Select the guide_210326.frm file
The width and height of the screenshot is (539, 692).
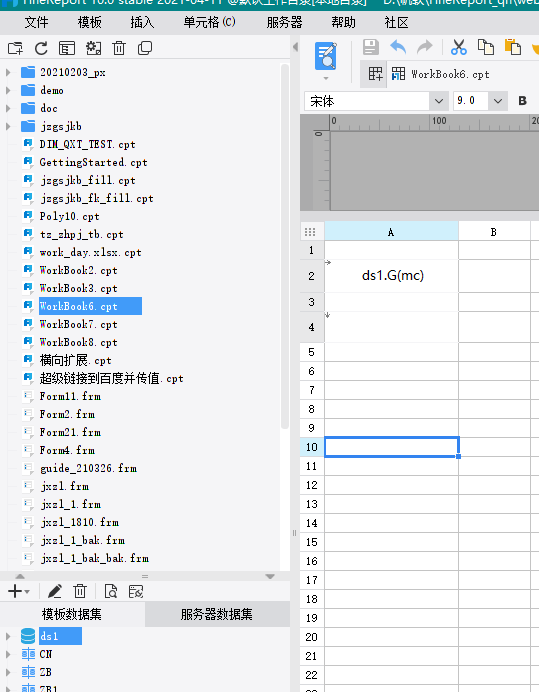88,468
